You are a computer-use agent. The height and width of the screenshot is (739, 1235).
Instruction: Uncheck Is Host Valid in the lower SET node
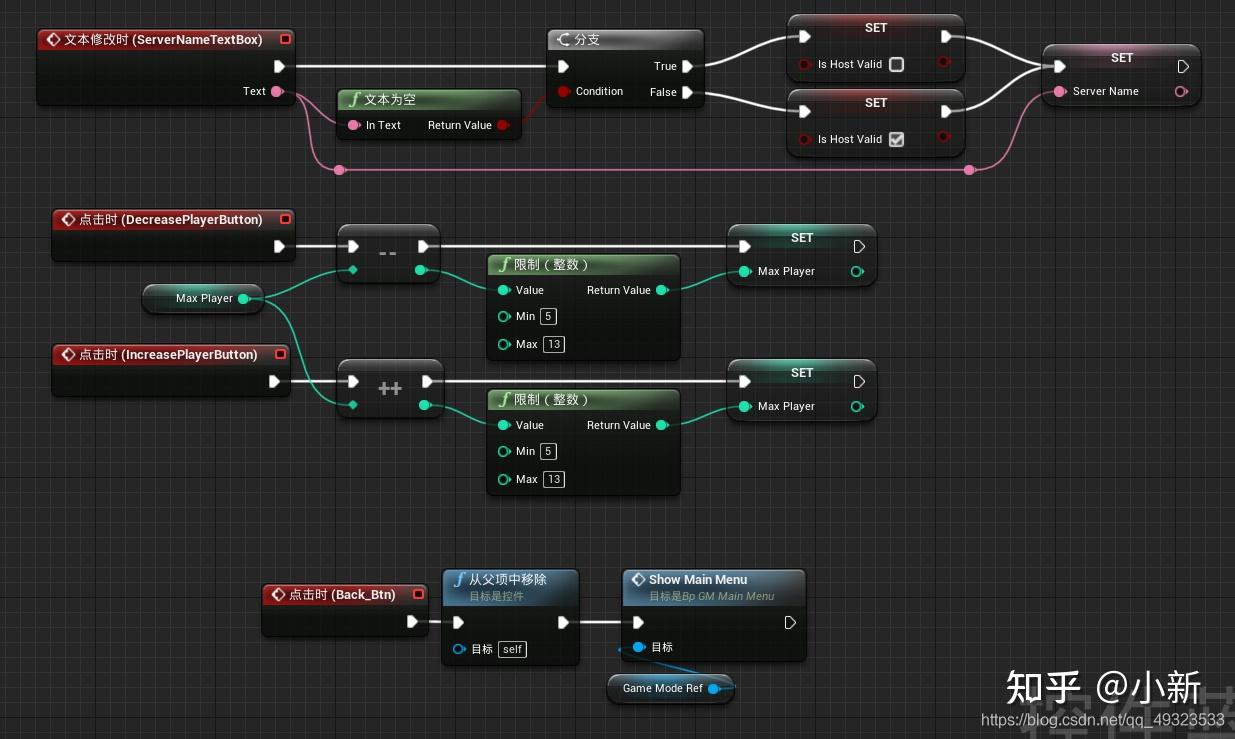[896, 139]
